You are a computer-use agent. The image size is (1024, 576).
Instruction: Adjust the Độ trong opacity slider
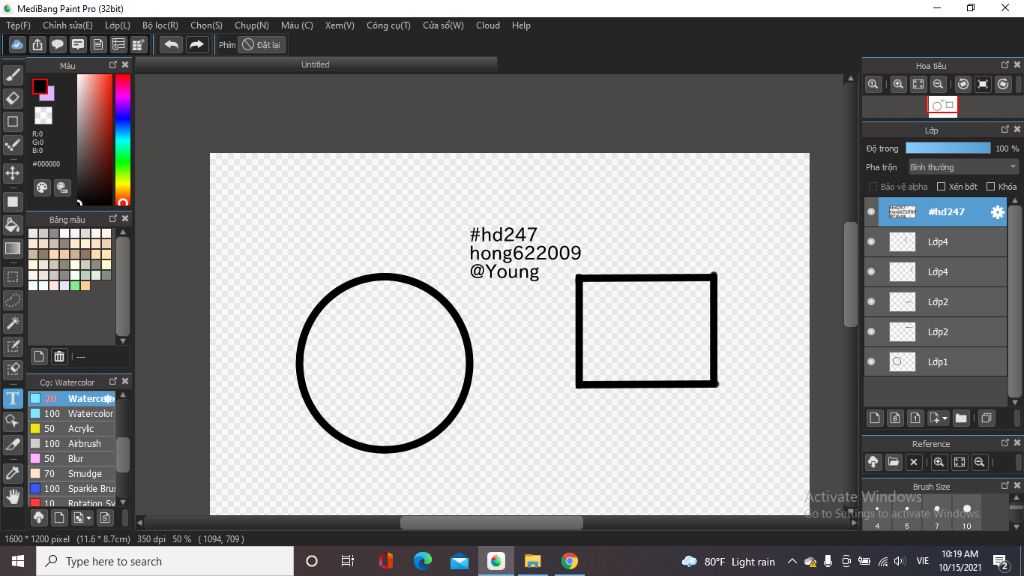click(x=948, y=148)
